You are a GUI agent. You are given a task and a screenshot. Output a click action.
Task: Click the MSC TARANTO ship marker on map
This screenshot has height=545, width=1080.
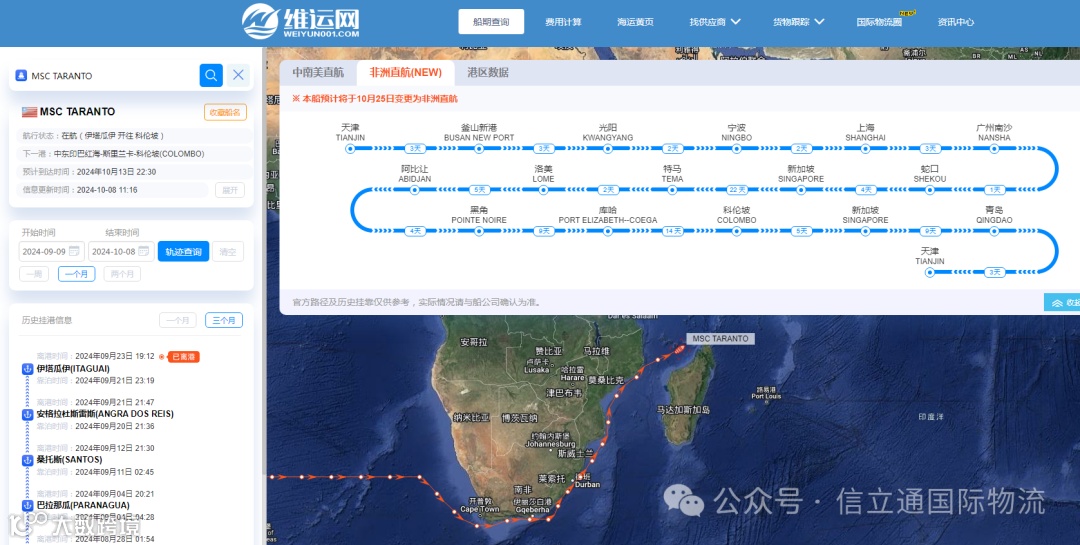(x=681, y=350)
